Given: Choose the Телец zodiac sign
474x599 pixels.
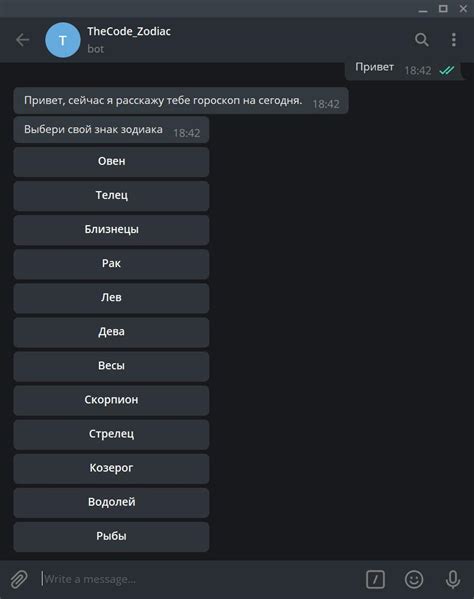Looking at the screenshot, I should pyautogui.click(x=111, y=196).
